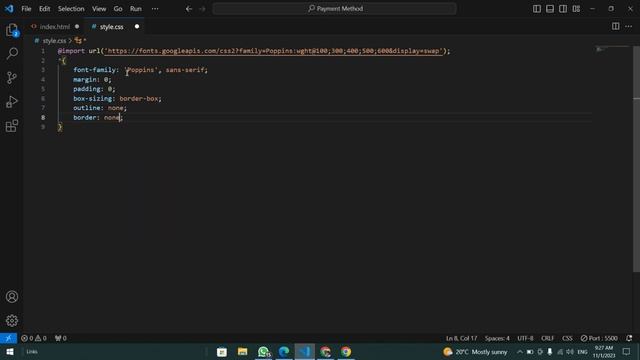Click the 'padding: 0' line
The height and width of the screenshot is (360, 640).
[x=94, y=89]
